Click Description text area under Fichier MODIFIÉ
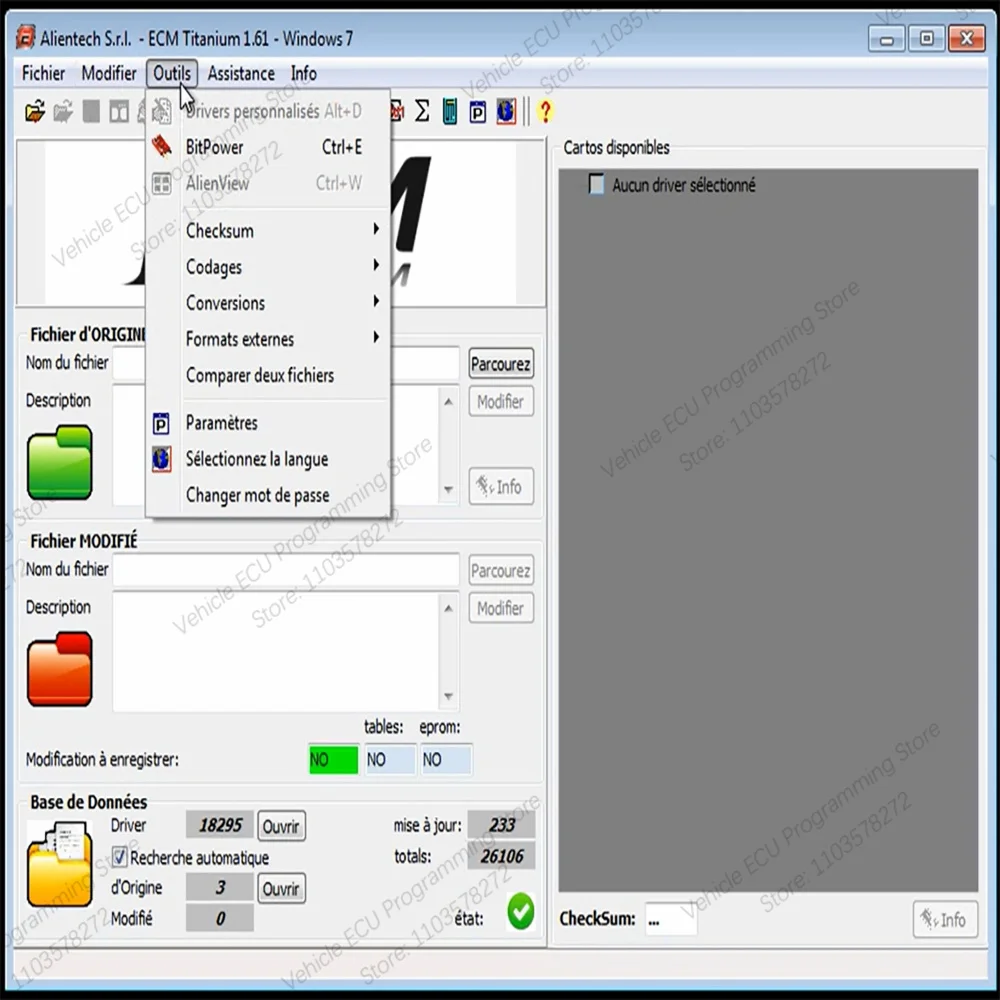 [276, 652]
